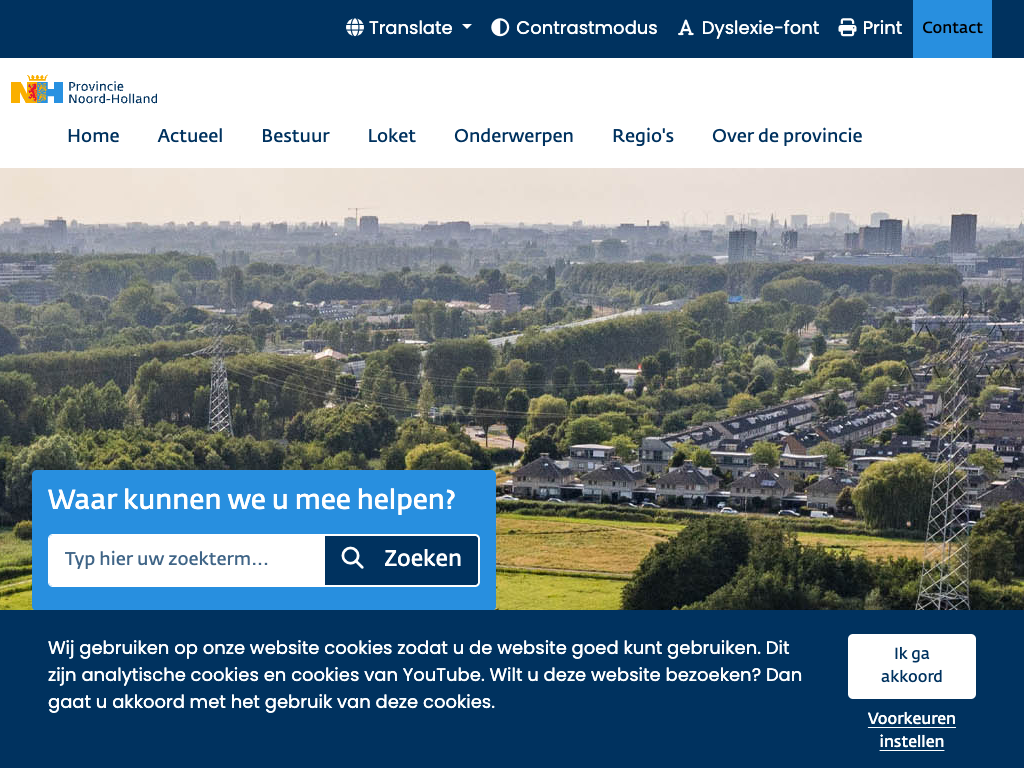Open the Actueel menu
The height and width of the screenshot is (768, 1024).
click(190, 136)
